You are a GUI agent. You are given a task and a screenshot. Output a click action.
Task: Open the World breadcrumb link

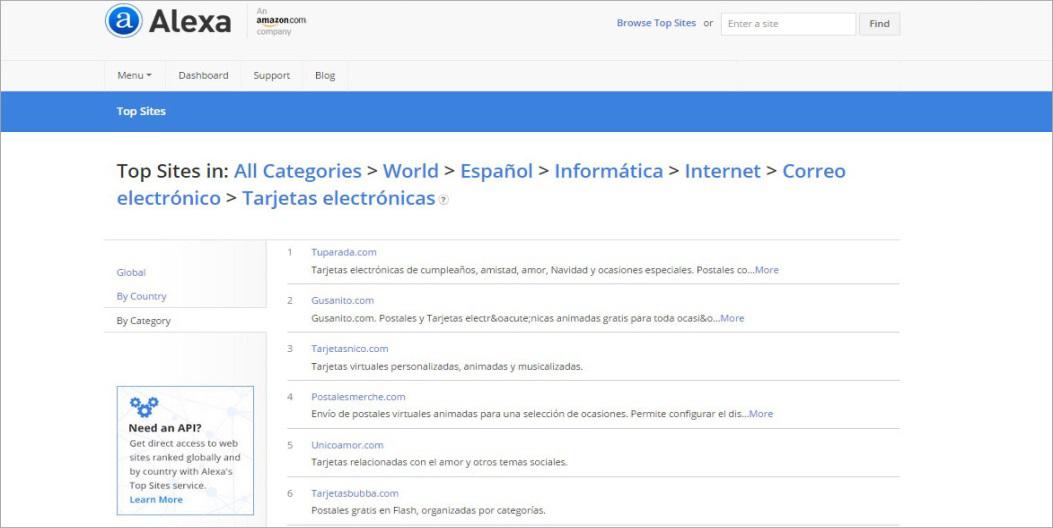(410, 171)
